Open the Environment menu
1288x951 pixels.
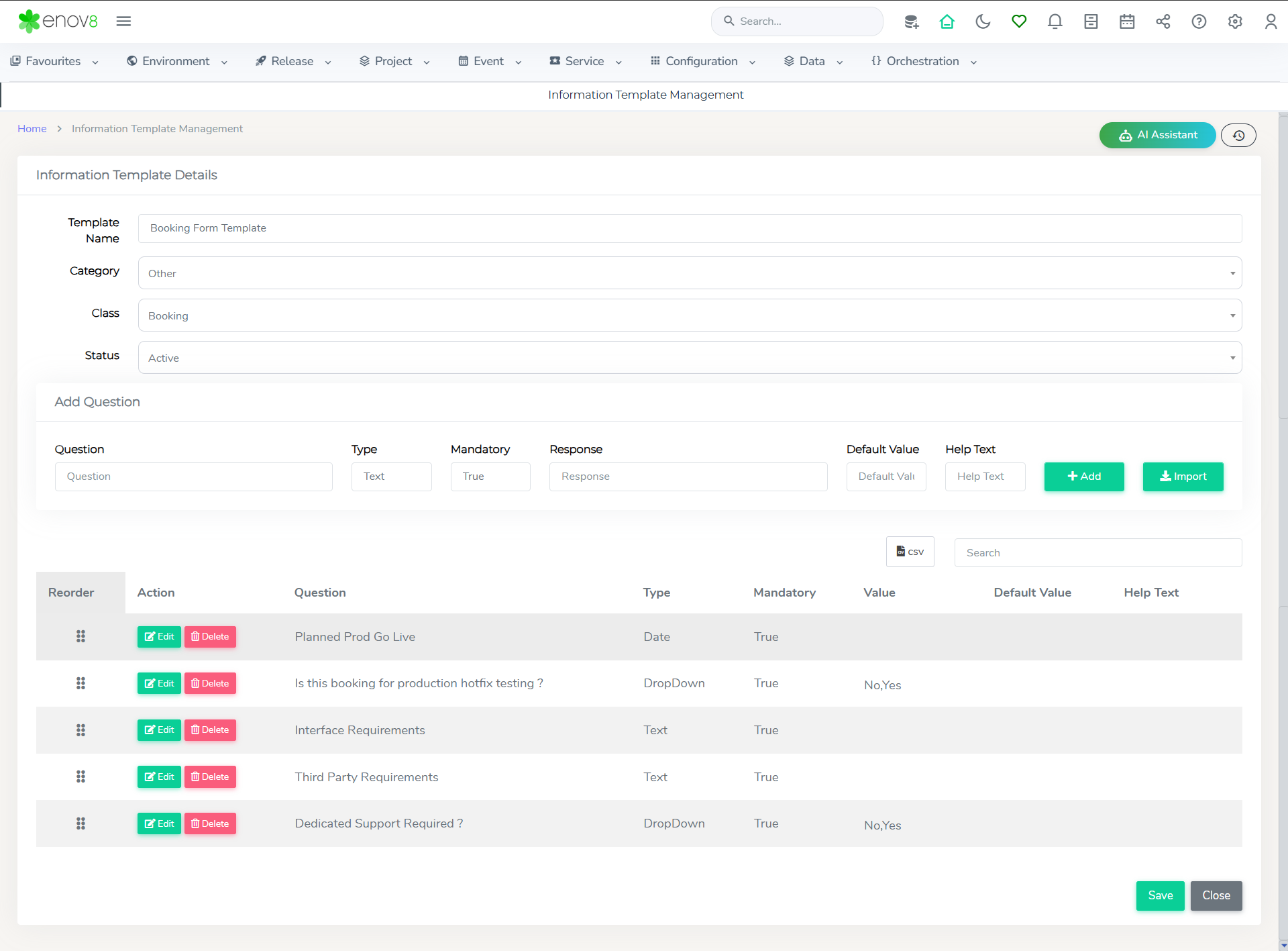(x=176, y=61)
